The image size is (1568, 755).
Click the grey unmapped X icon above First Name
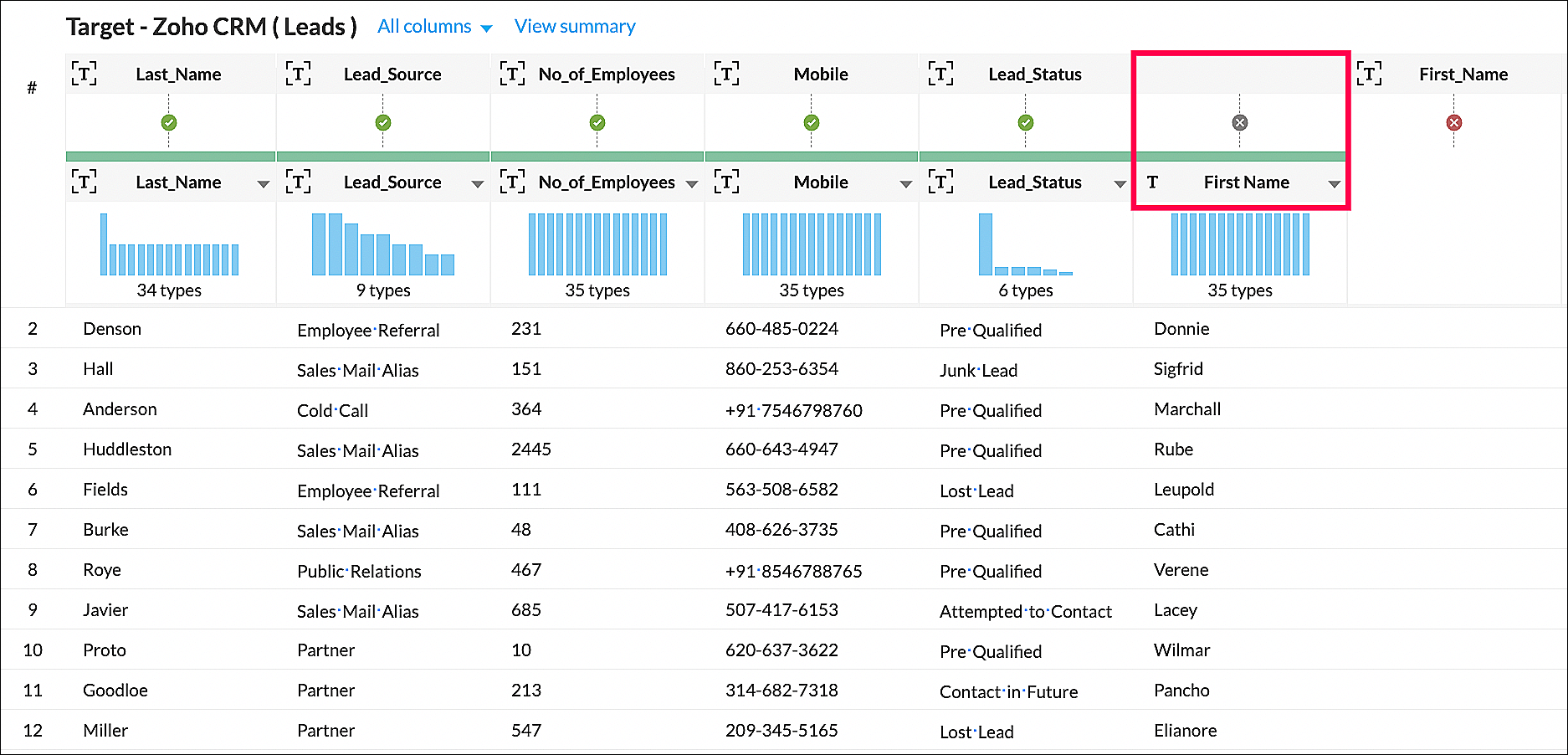tap(1240, 123)
